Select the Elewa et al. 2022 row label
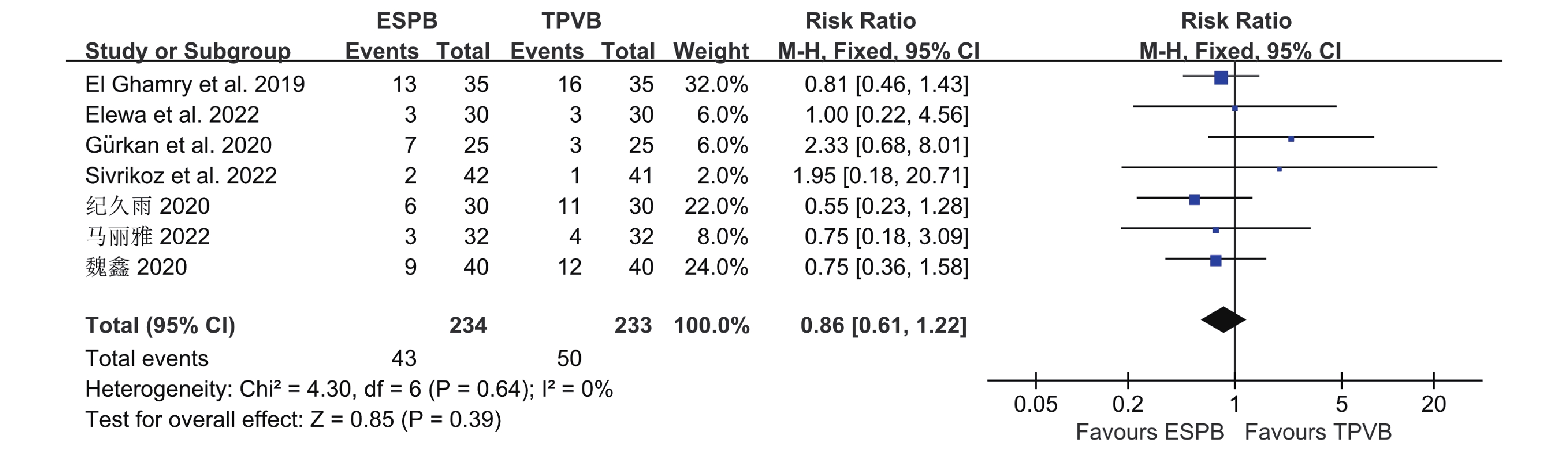1568x456 pixels. point(172,114)
